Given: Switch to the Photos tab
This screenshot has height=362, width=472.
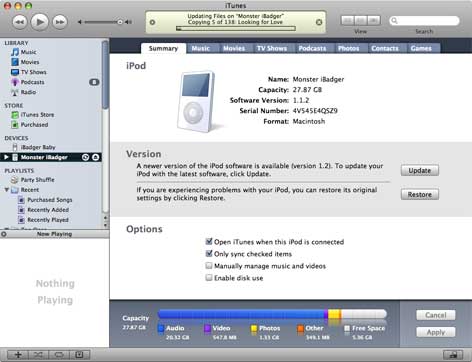Looking at the screenshot, I should [x=349, y=48].
